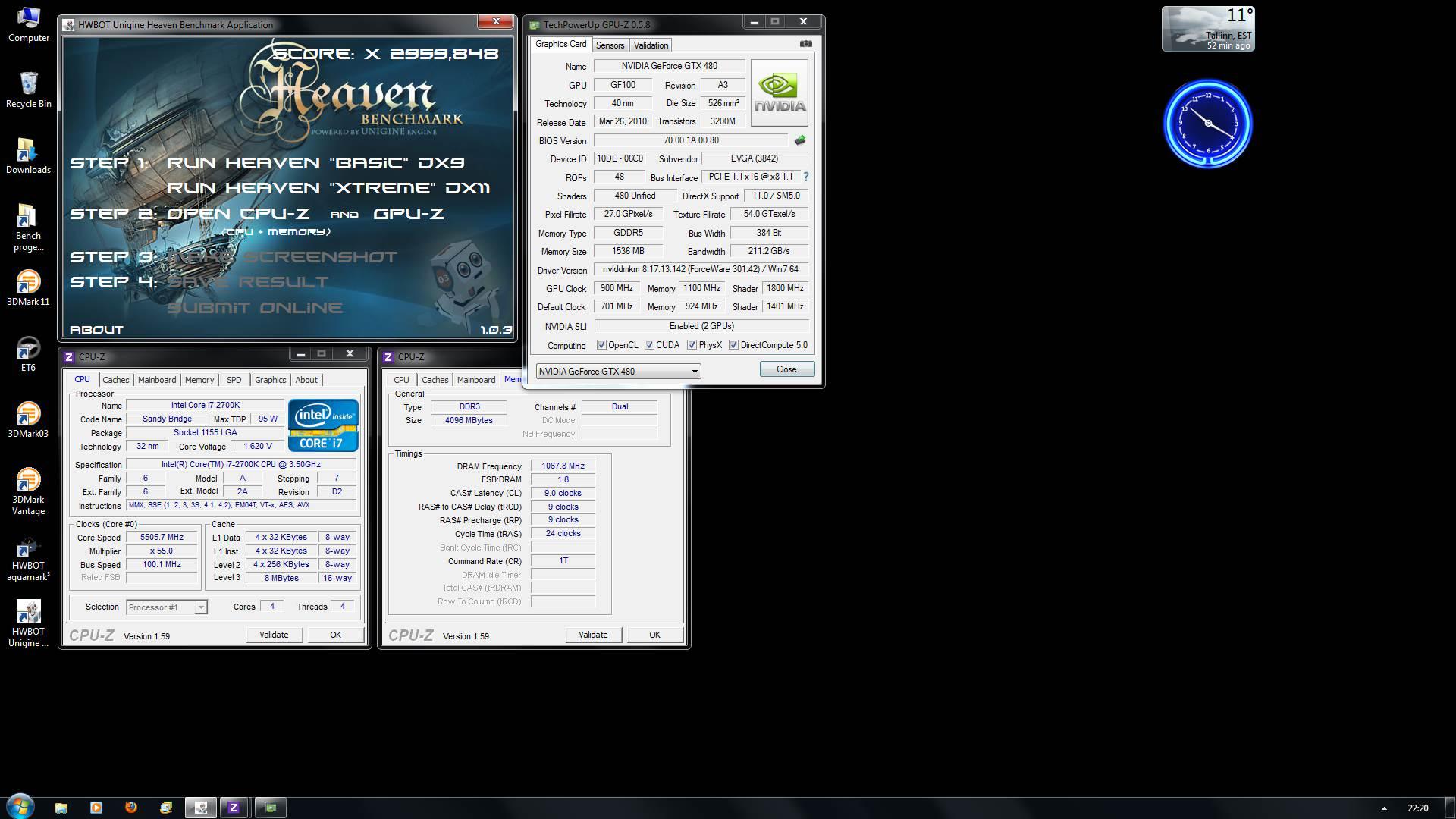This screenshot has height=819, width=1456.
Task: Open the SPD tab in left CPU-Z
Action: pyautogui.click(x=234, y=380)
